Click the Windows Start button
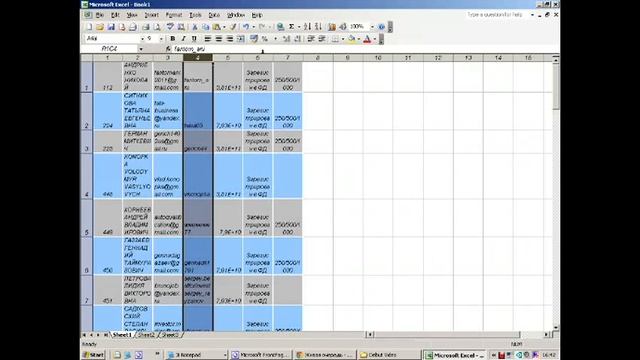This screenshot has height=360, width=640. point(93,355)
